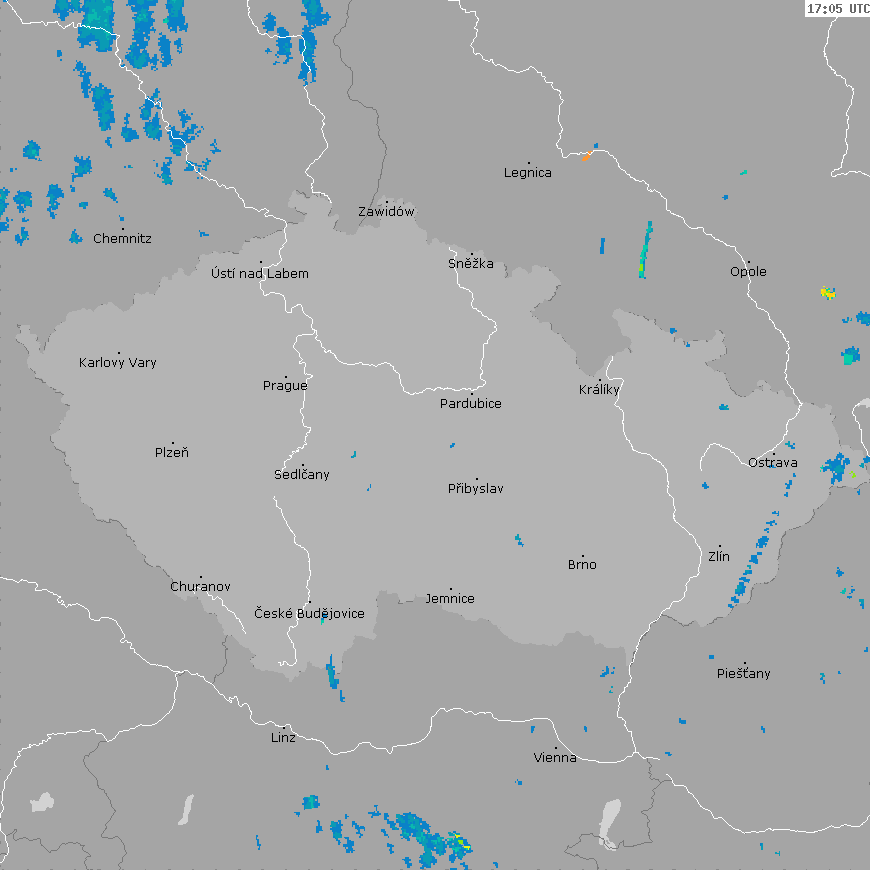Select the Přibyslav location label
870x870 pixels.
(x=476, y=489)
